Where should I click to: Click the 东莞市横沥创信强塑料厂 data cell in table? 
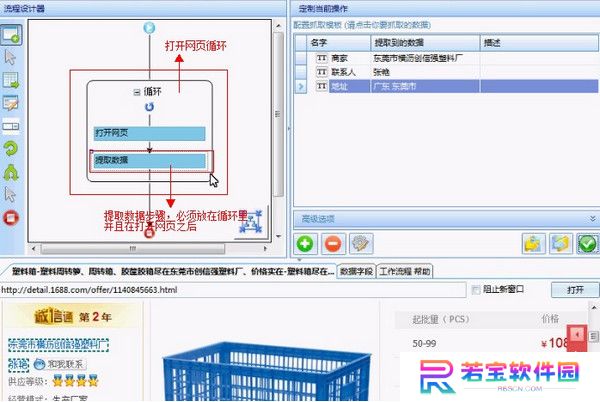[x=426, y=58]
